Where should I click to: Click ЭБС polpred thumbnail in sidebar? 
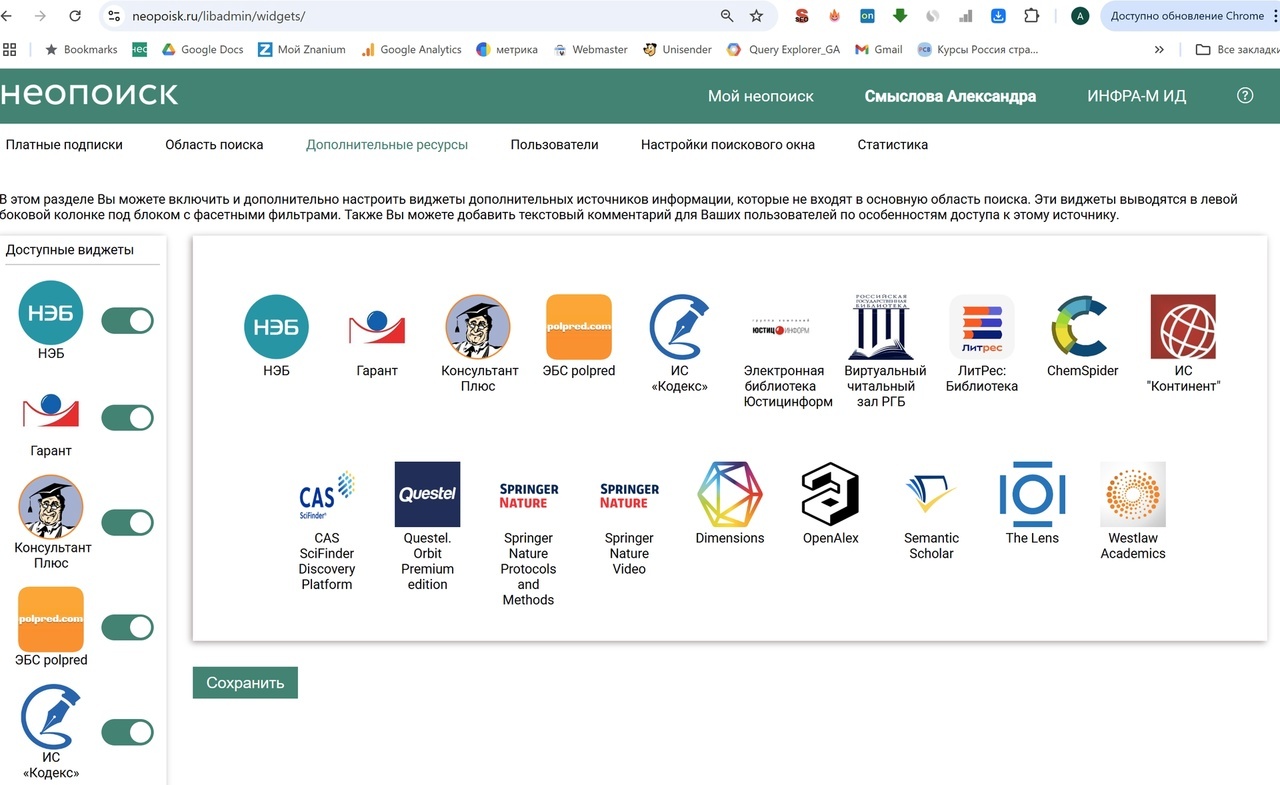click(x=51, y=619)
